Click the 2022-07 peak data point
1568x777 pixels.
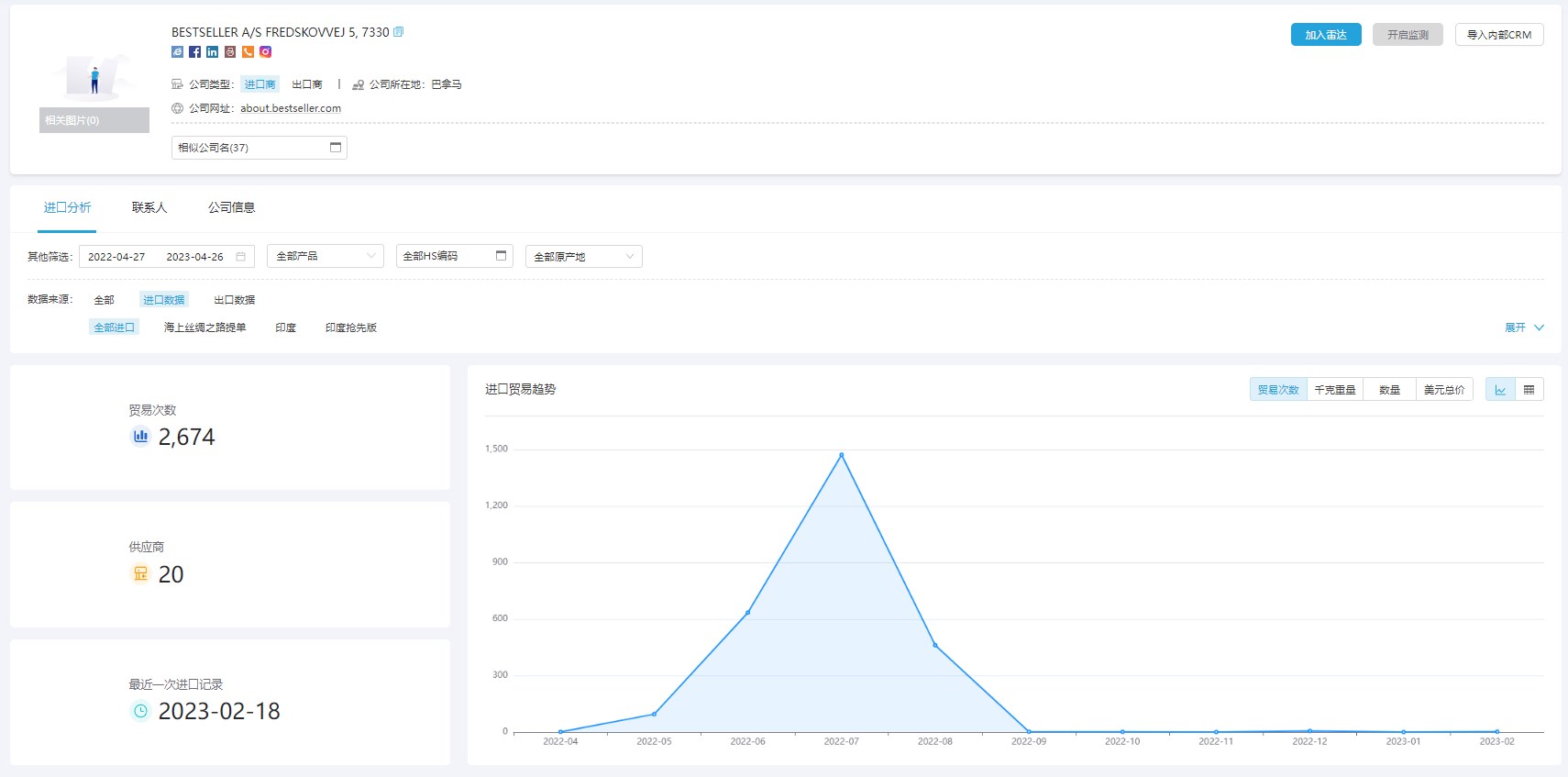pos(841,455)
